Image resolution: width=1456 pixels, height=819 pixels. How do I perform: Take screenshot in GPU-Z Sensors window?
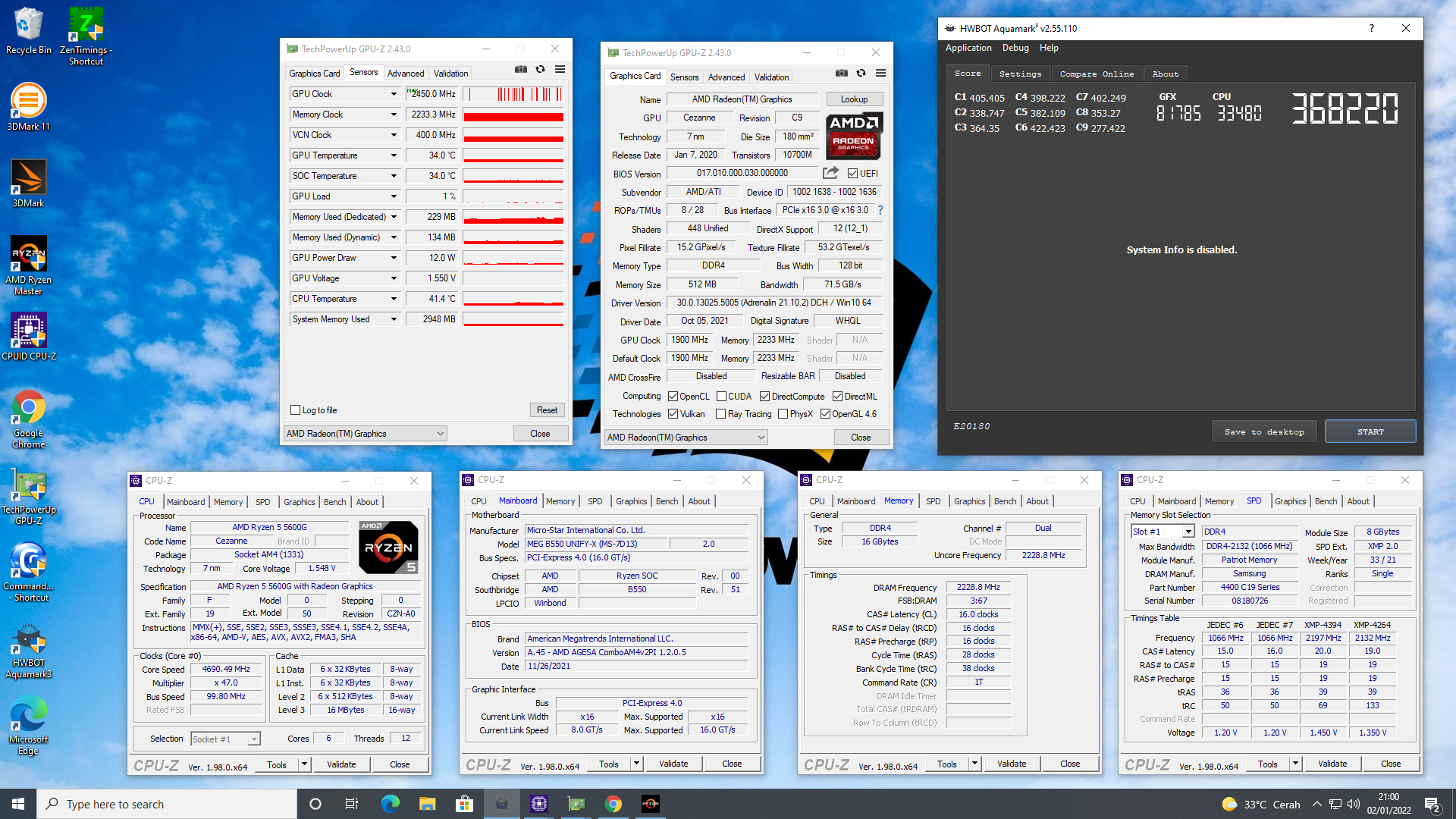(521, 70)
